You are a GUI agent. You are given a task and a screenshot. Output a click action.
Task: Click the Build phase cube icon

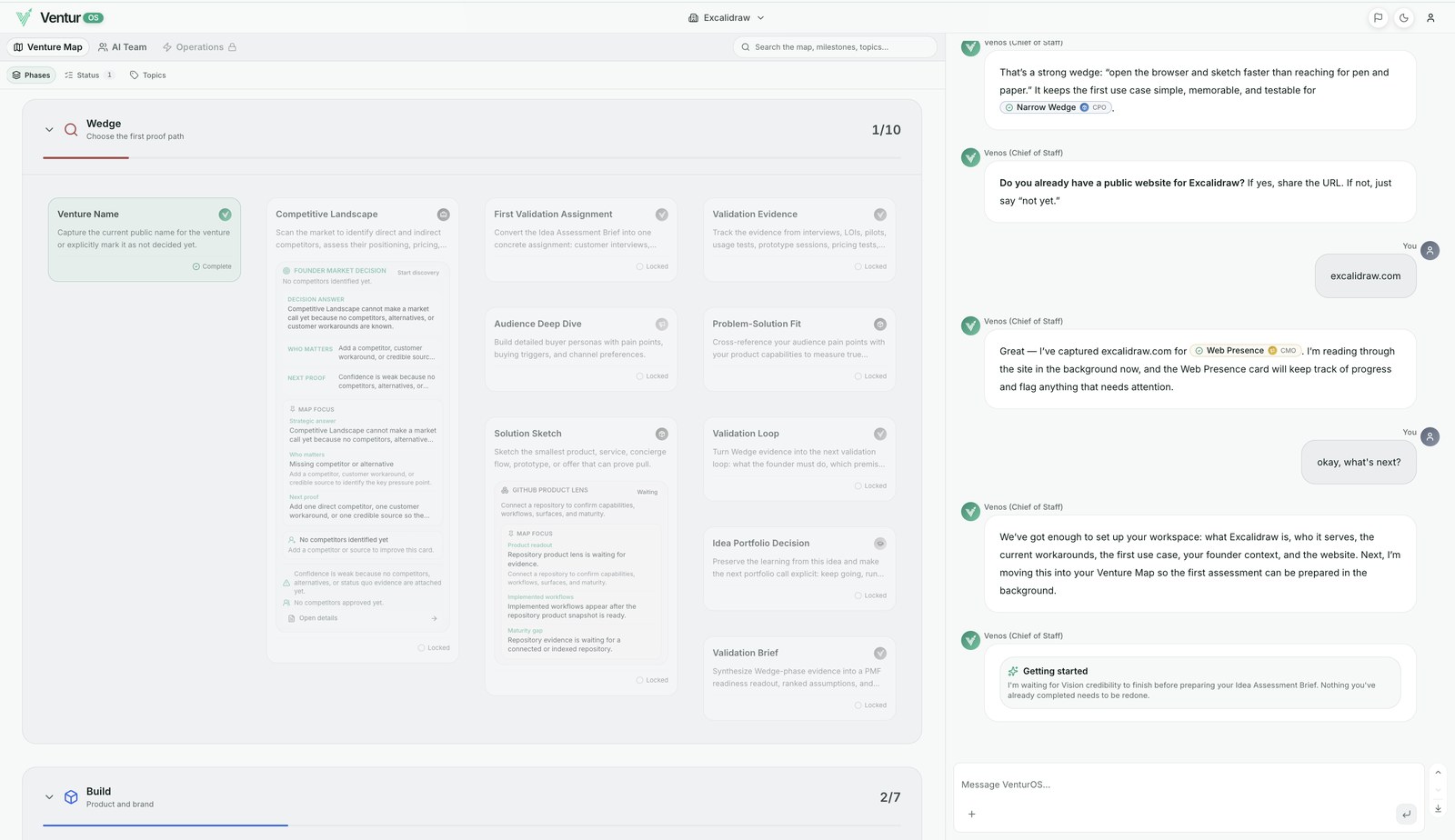click(71, 797)
